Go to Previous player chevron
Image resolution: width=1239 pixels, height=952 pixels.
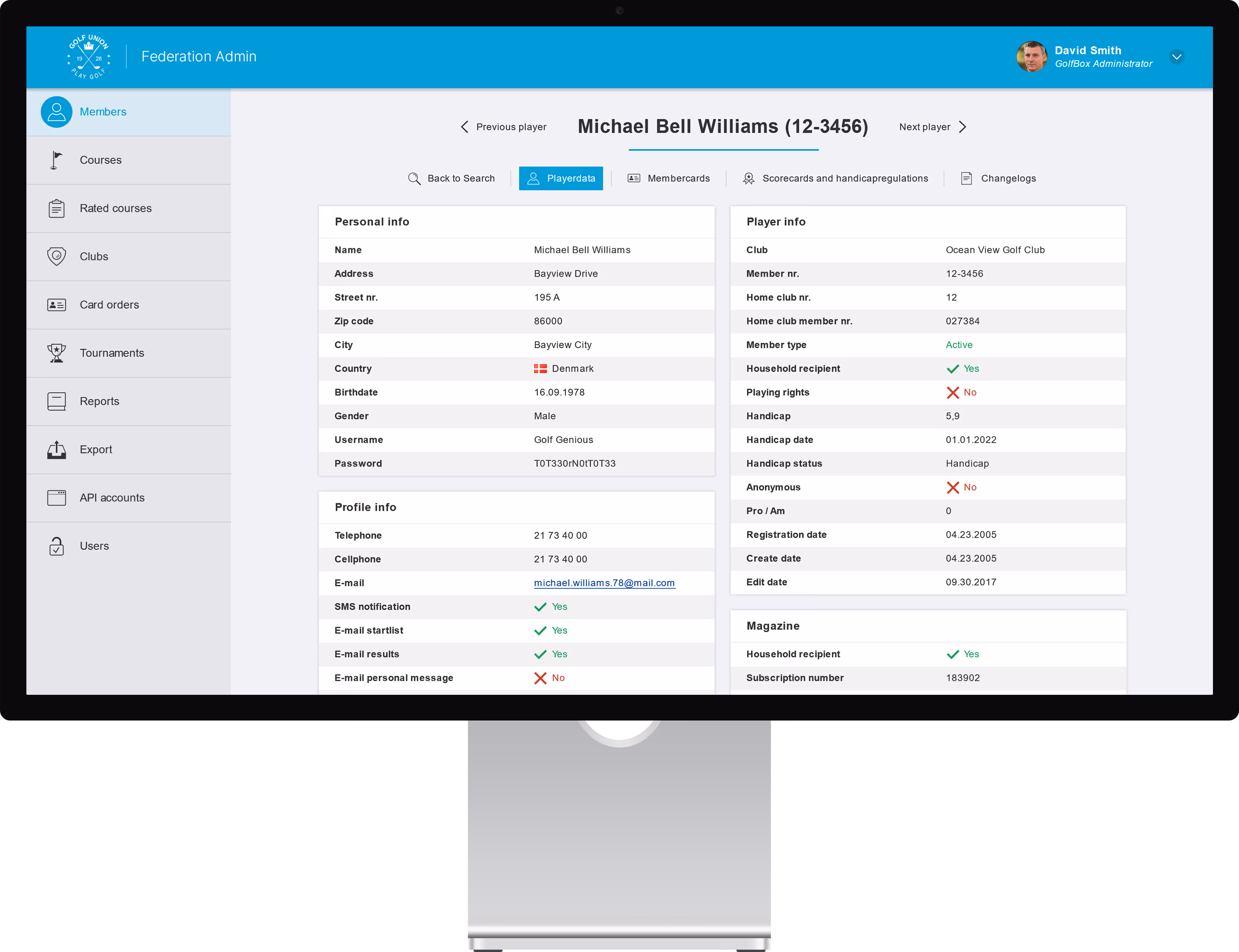tap(465, 127)
